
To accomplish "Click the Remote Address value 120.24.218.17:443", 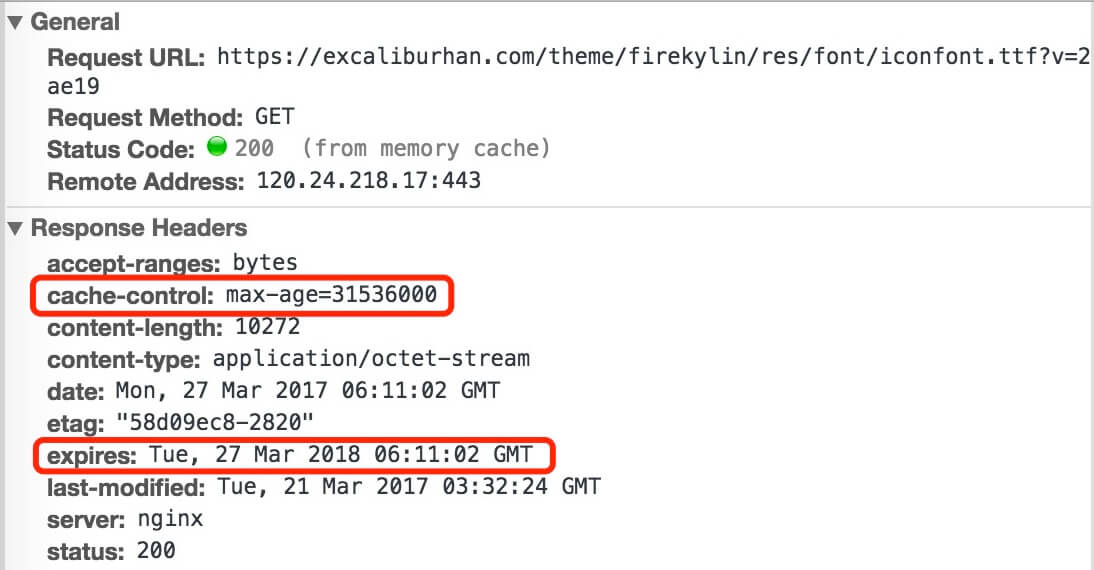I will click(x=369, y=181).
